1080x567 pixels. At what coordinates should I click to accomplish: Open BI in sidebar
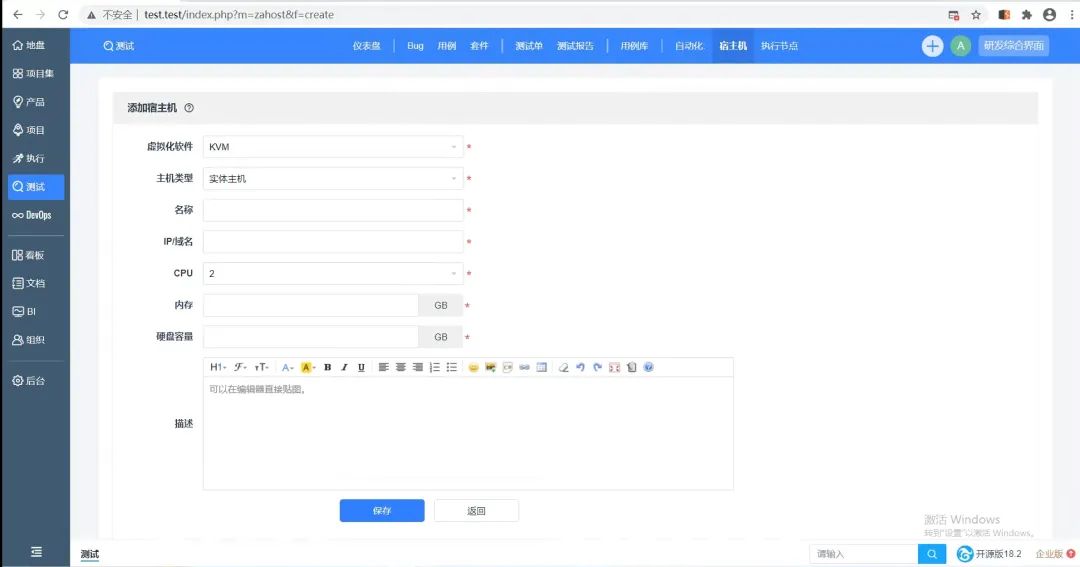pos(25,311)
